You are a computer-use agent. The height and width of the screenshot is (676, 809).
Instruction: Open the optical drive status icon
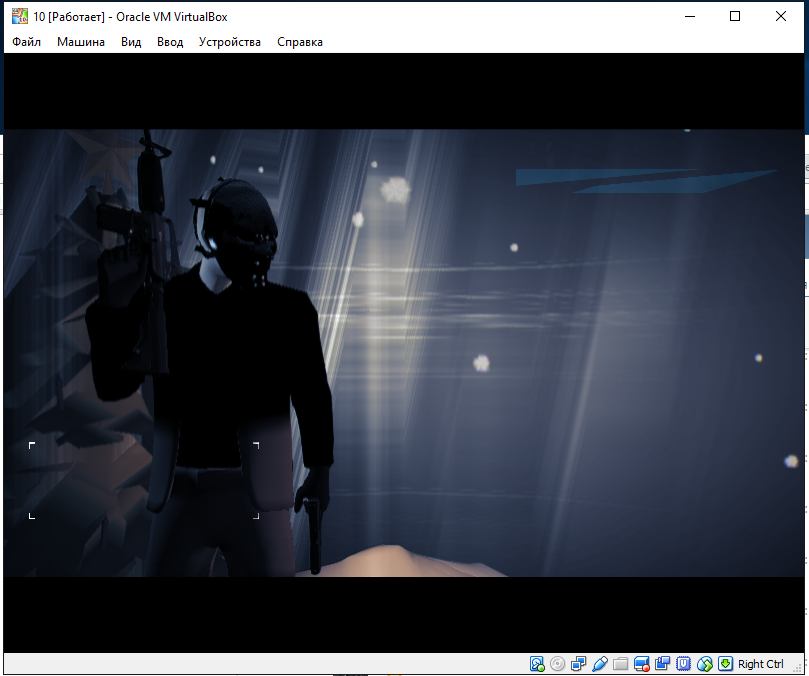557,664
